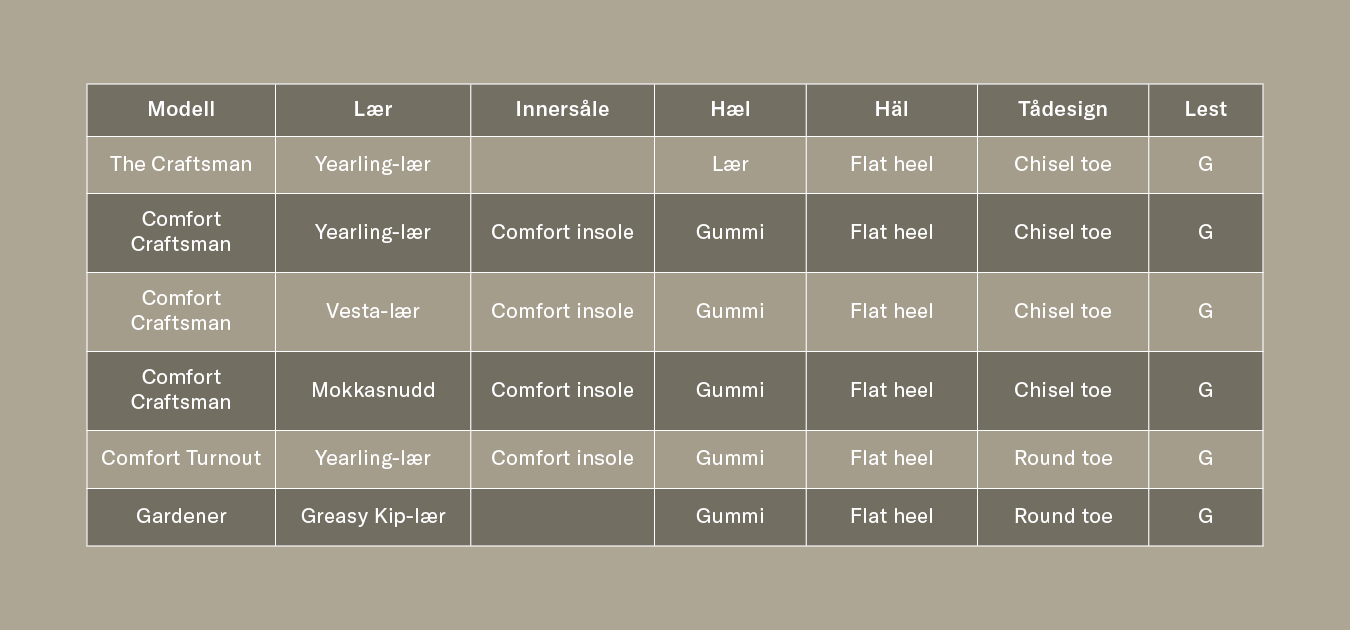Image resolution: width=1350 pixels, height=630 pixels.
Task: Click the Greasy Kip-lær cell
Action: point(373,516)
